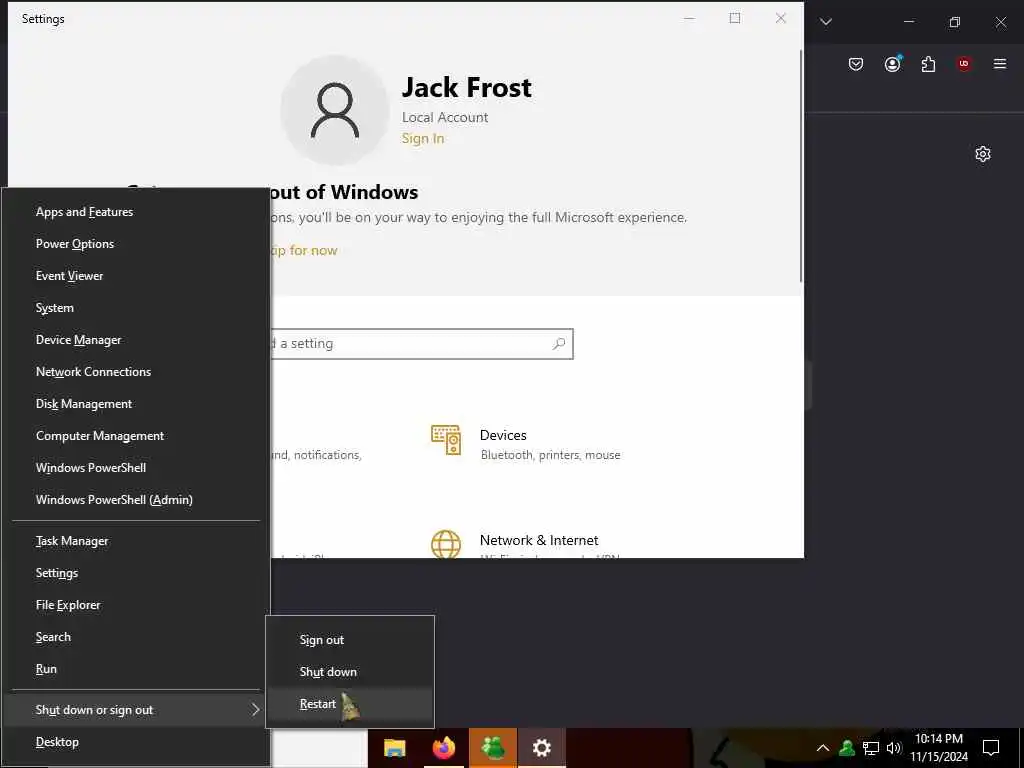Click the magnifier icon in settings search
The image size is (1024, 768).
pos(558,344)
